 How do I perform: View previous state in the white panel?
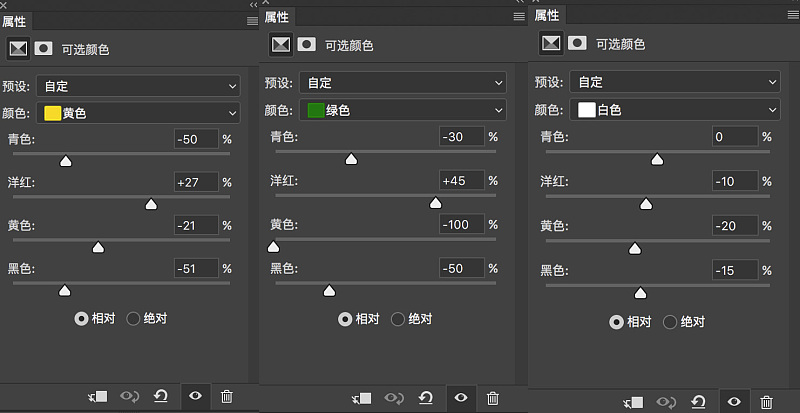point(666,403)
